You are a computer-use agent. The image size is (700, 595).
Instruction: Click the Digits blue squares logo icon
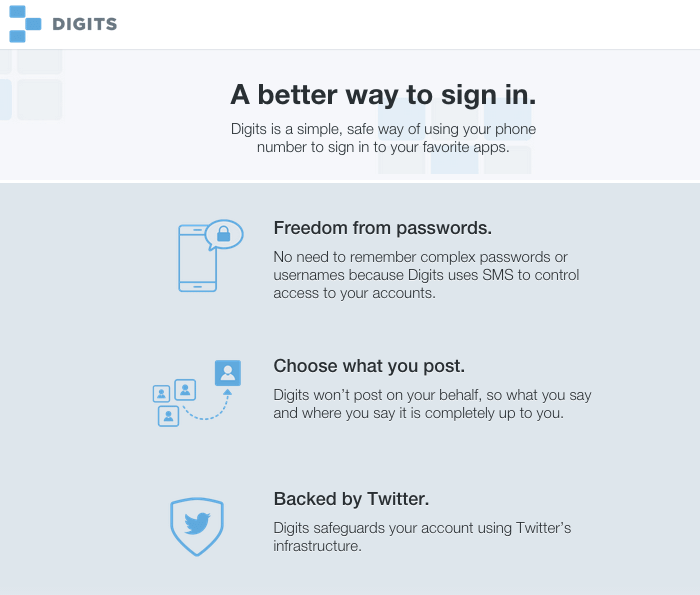[x=25, y=24]
